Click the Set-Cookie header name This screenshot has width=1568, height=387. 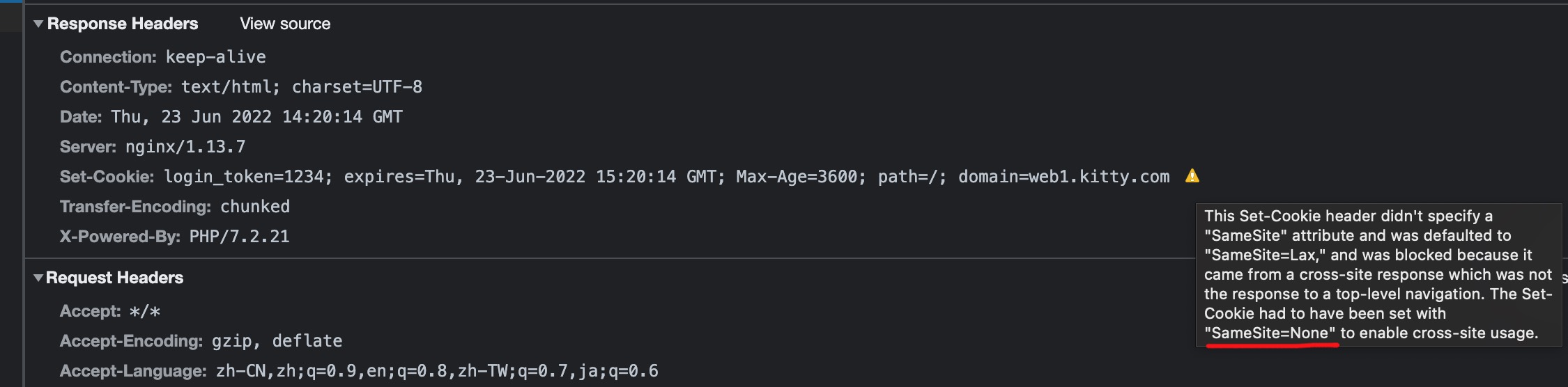click(107, 177)
